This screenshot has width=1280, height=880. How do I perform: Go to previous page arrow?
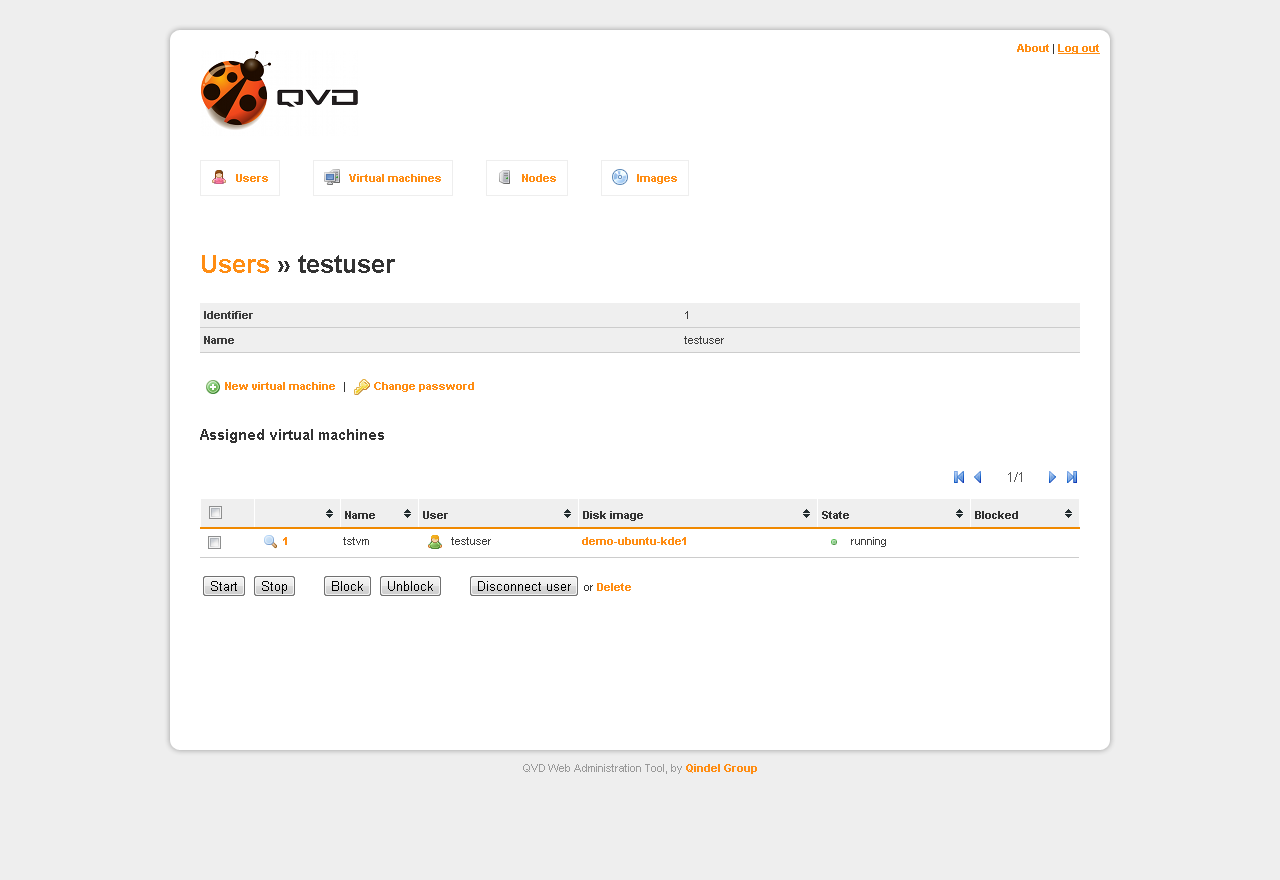coord(978,477)
